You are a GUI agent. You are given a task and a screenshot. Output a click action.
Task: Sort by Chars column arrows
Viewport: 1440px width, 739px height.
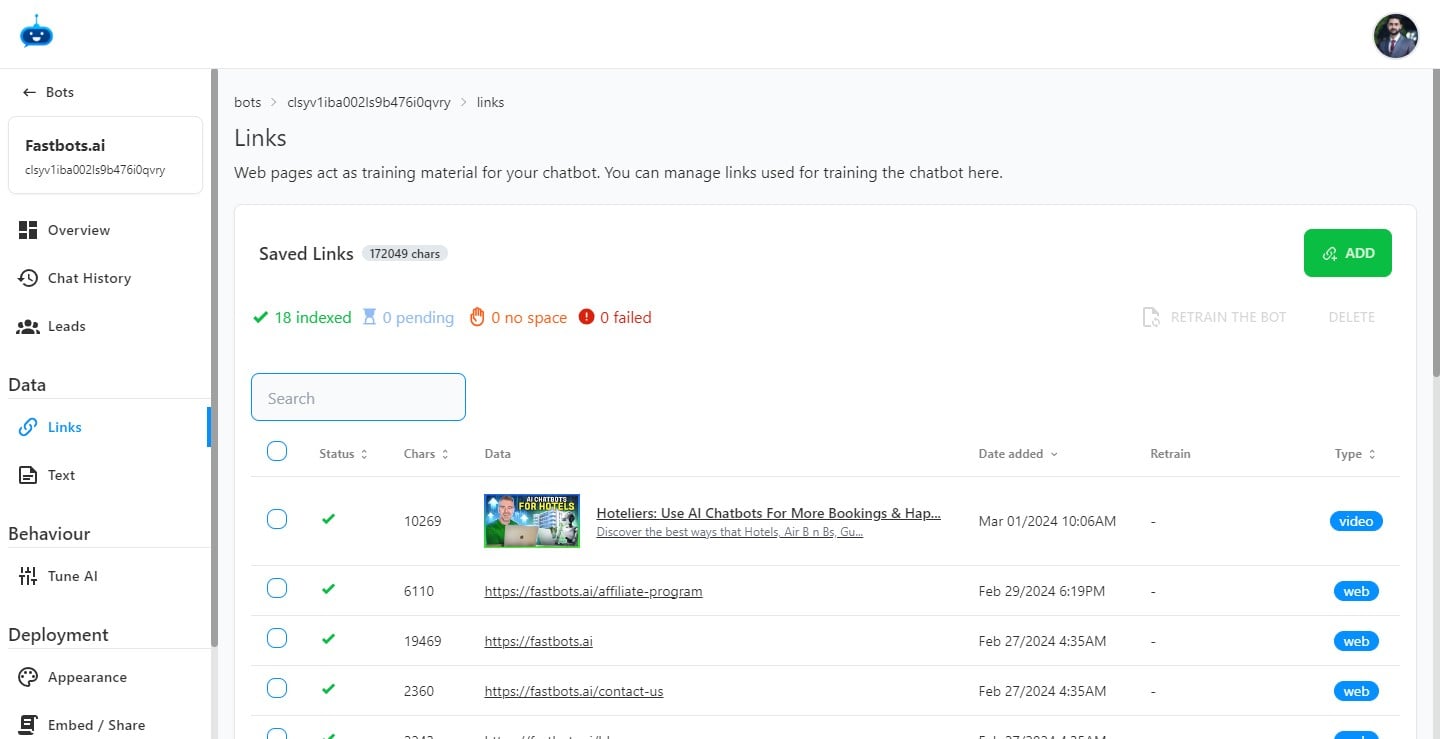(x=445, y=454)
